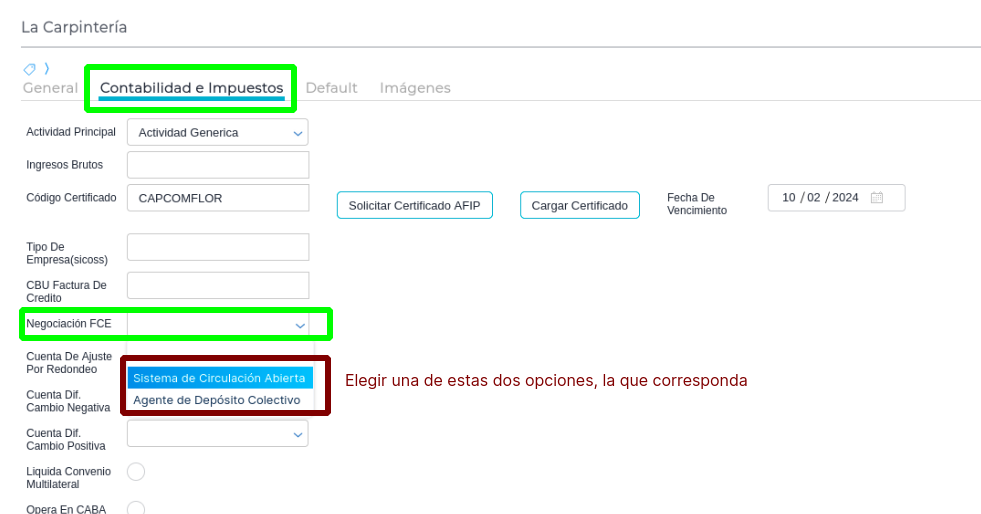Click the tag icon above General tab

(29, 69)
